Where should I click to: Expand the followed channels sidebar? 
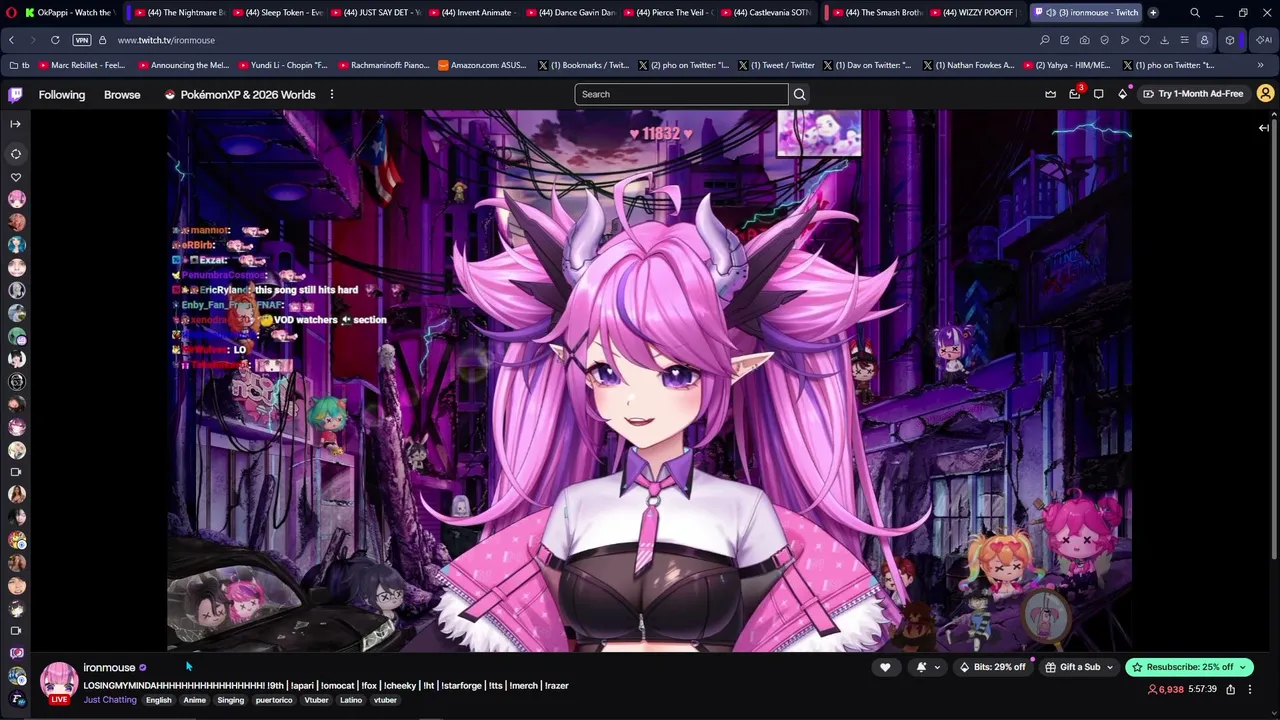tap(15, 124)
